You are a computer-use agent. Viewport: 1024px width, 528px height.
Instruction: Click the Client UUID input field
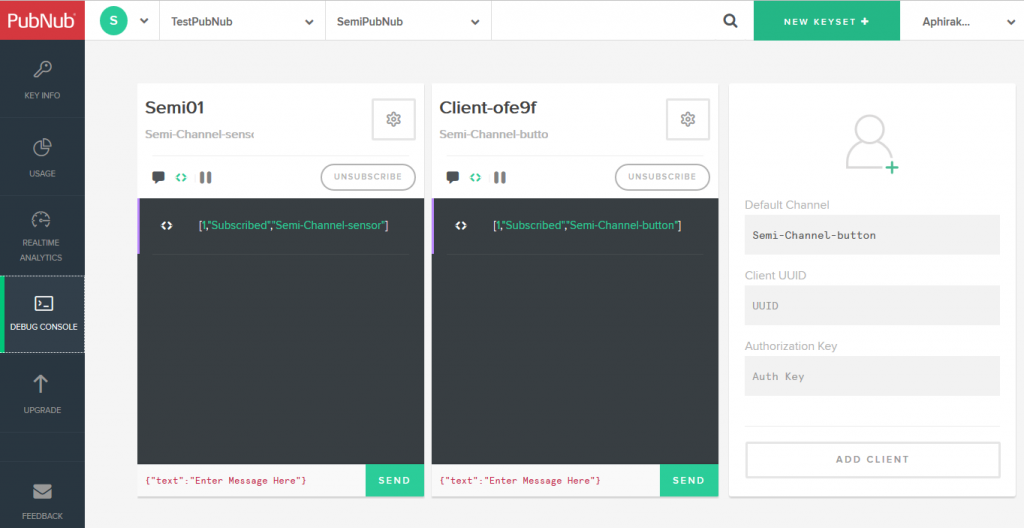872,305
